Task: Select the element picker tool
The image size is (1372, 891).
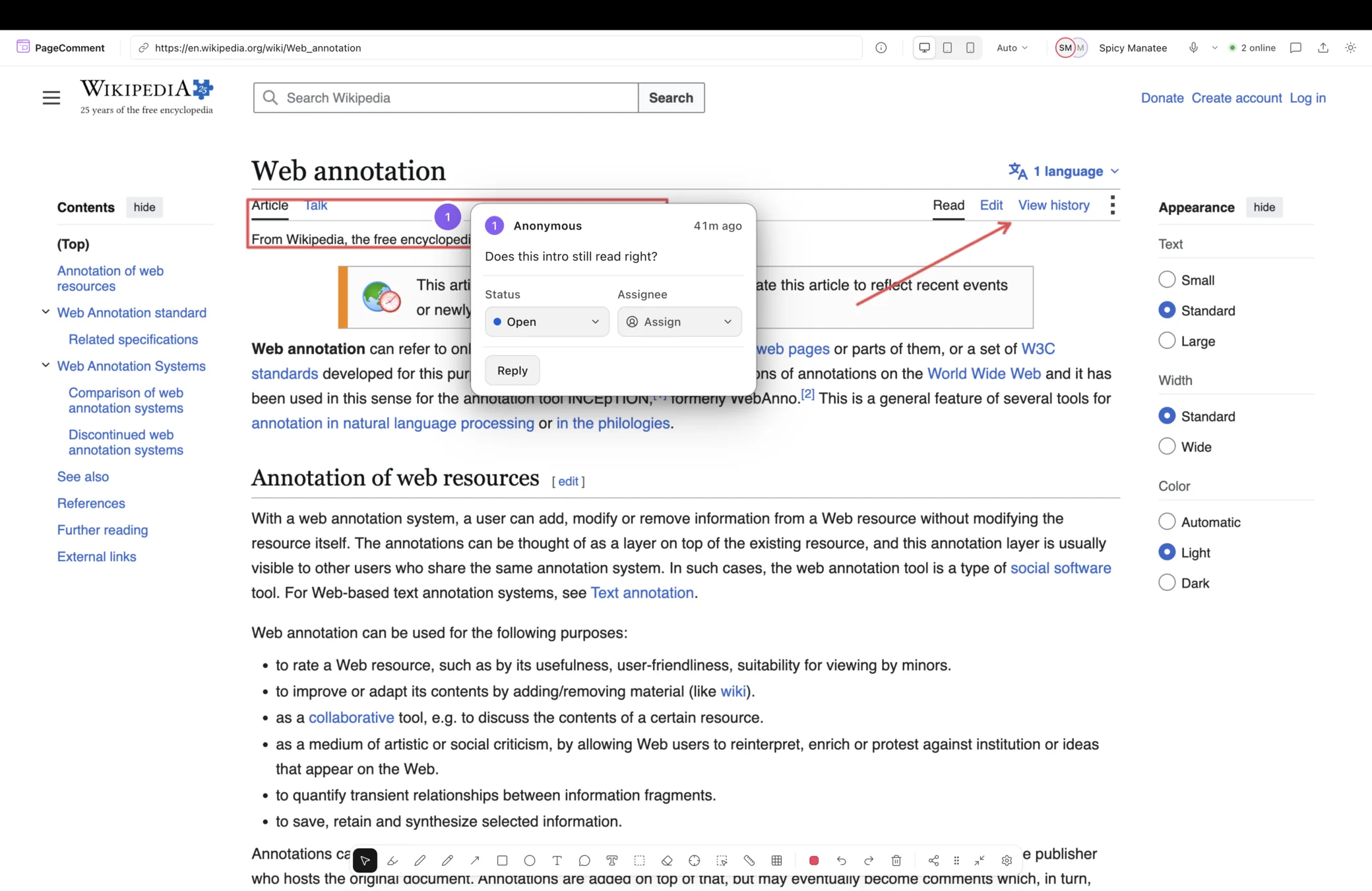Action: point(722,860)
